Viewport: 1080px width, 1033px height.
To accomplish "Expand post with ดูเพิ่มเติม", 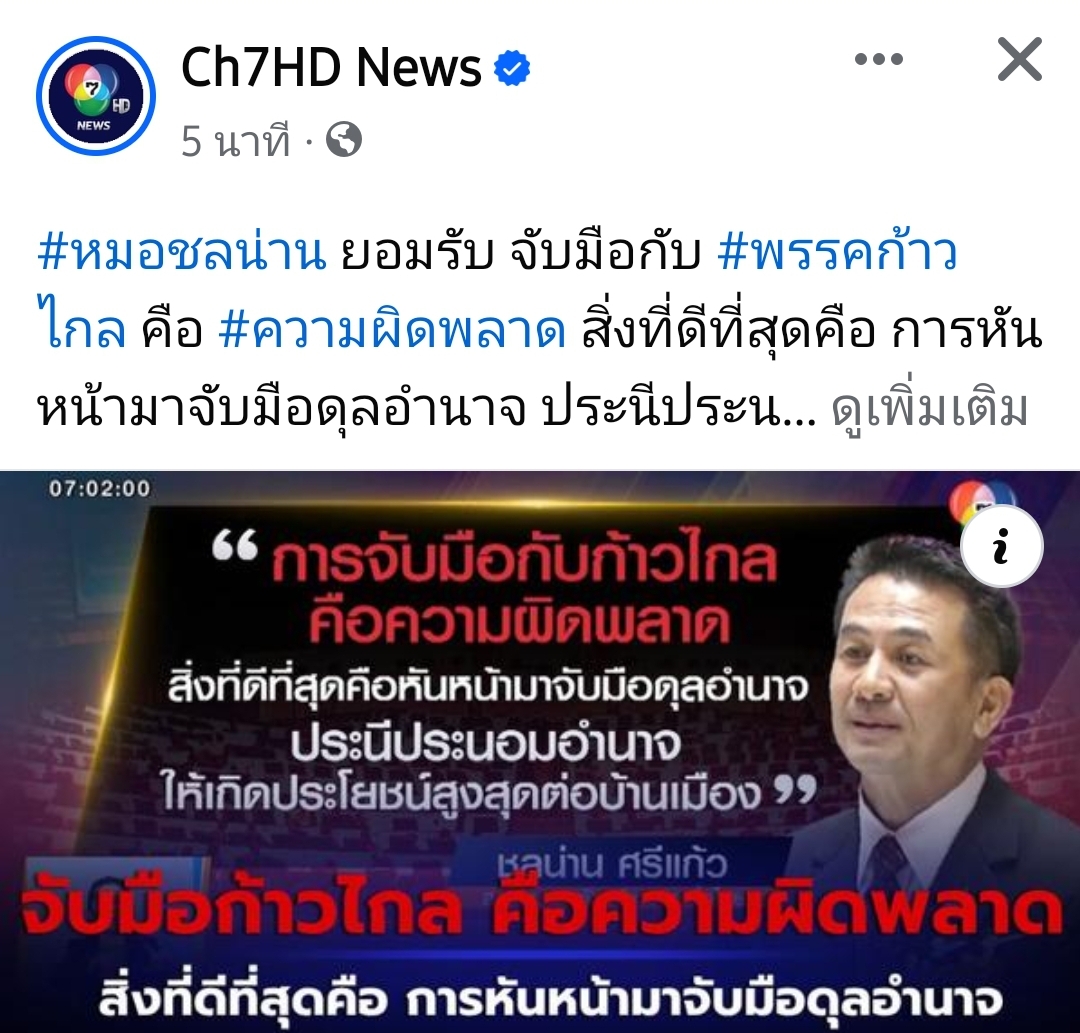I will (930, 409).
